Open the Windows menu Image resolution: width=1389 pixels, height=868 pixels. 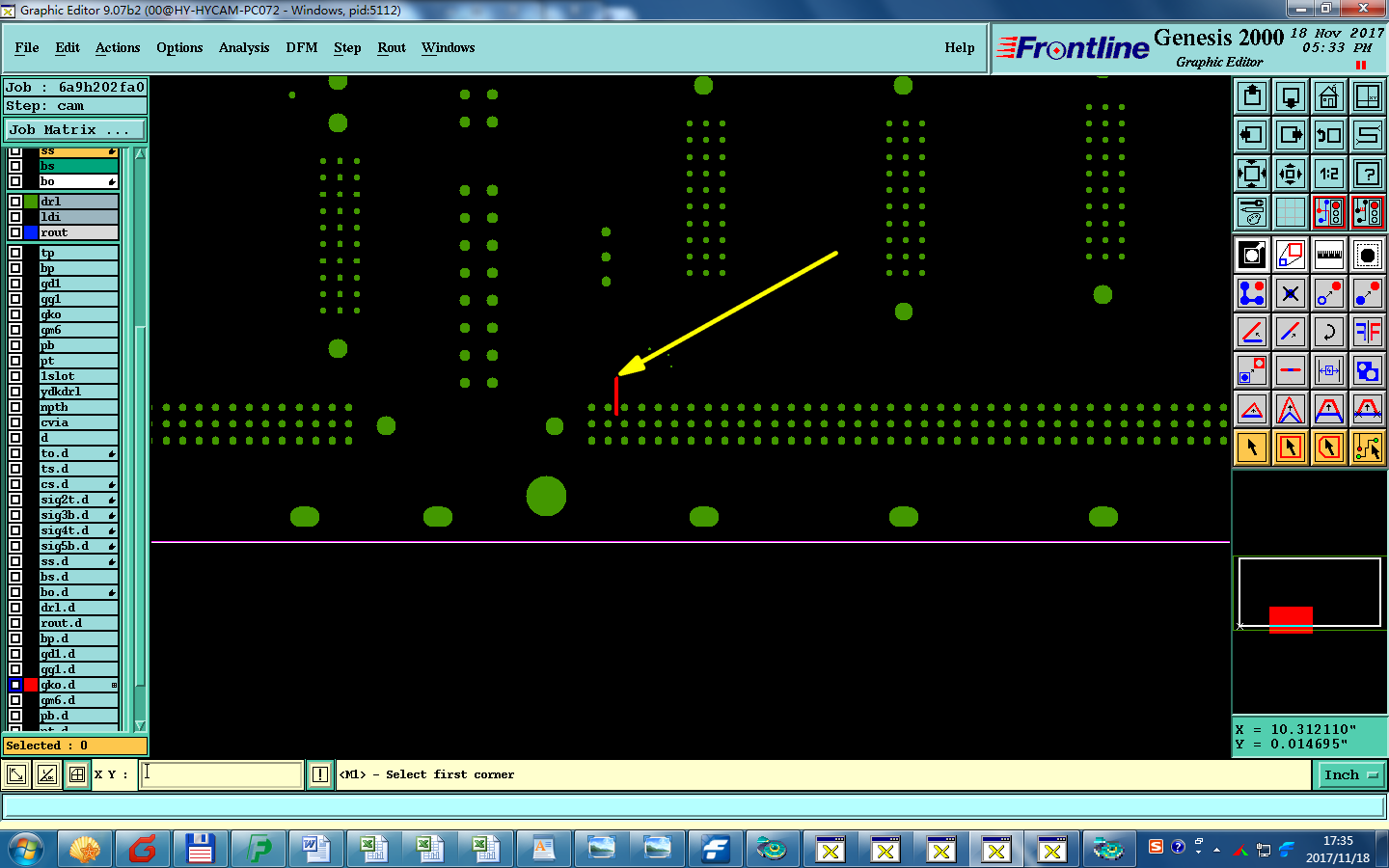click(449, 47)
